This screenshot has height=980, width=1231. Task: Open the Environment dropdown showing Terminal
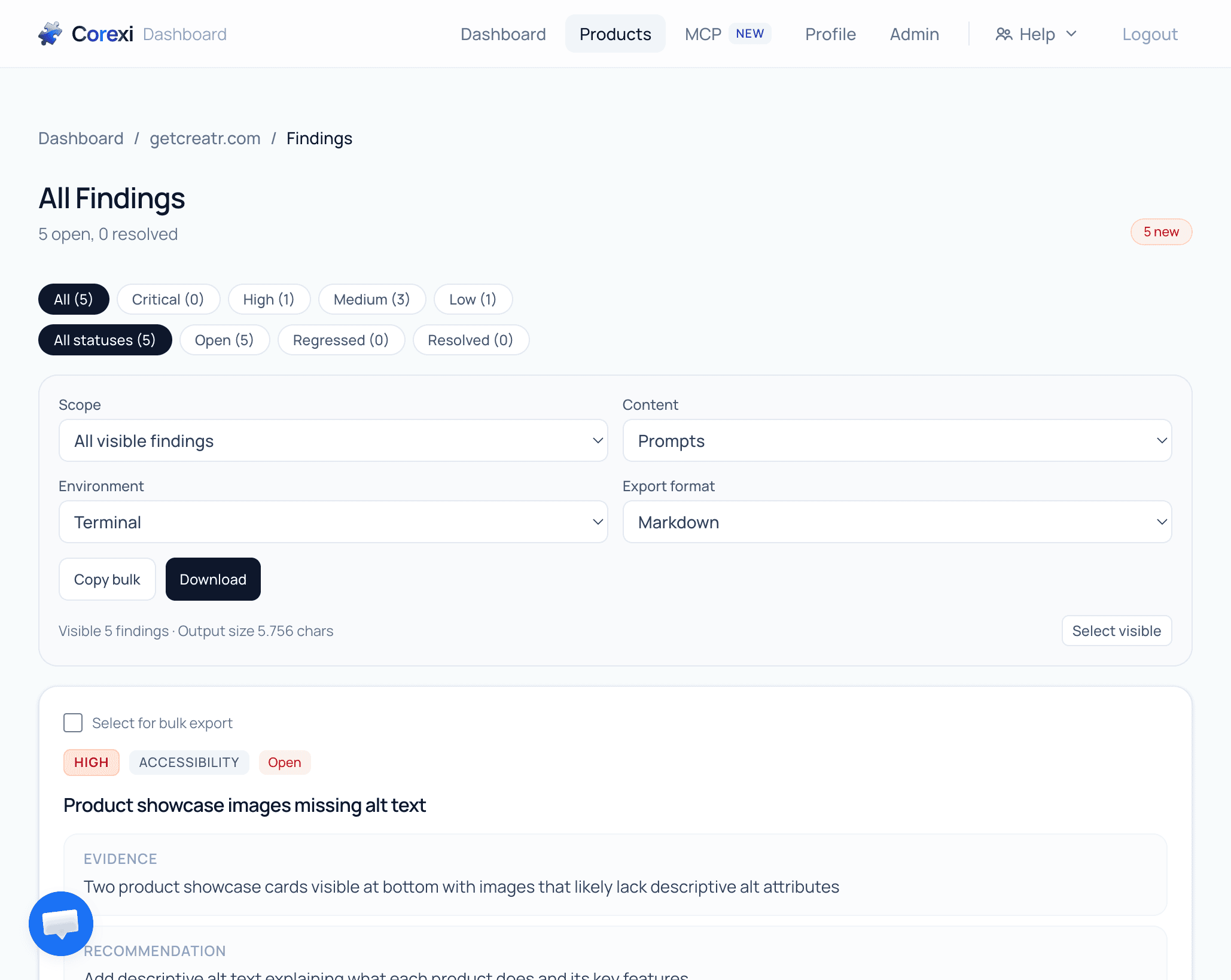coord(333,522)
